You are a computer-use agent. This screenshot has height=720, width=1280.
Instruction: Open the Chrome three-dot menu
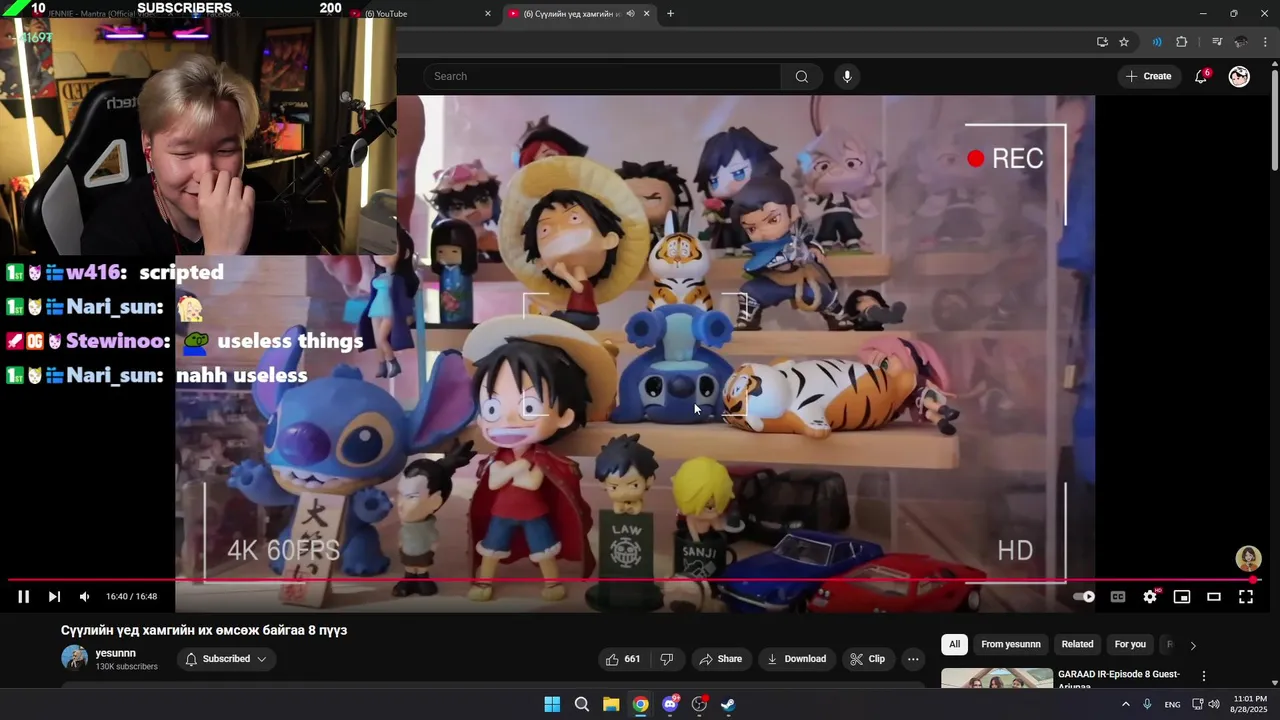pyautogui.click(x=1265, y=42)
